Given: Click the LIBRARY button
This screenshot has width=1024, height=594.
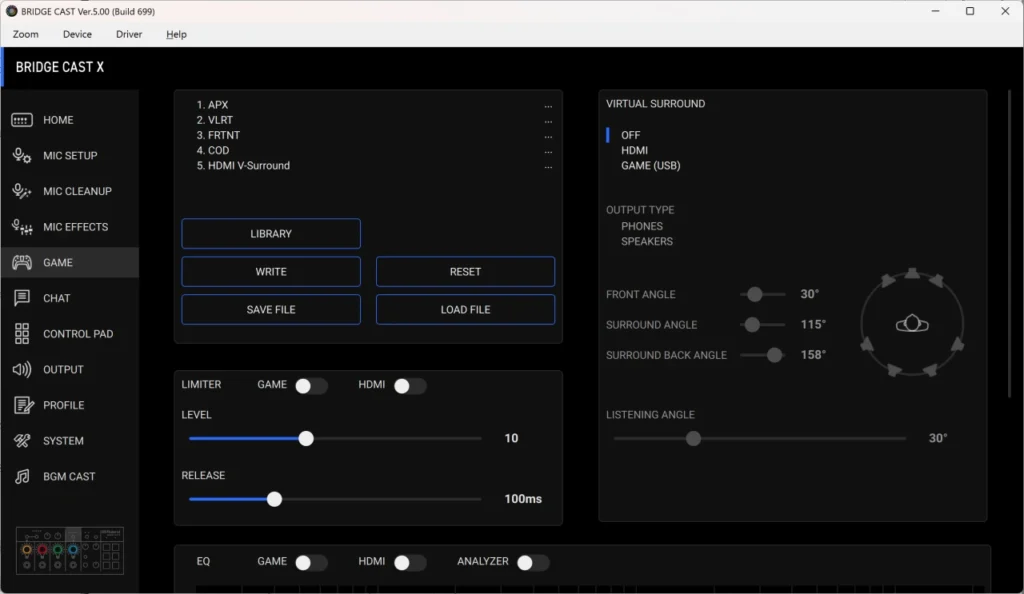Looking at the screenshot, I should click(x=271, y=234).
